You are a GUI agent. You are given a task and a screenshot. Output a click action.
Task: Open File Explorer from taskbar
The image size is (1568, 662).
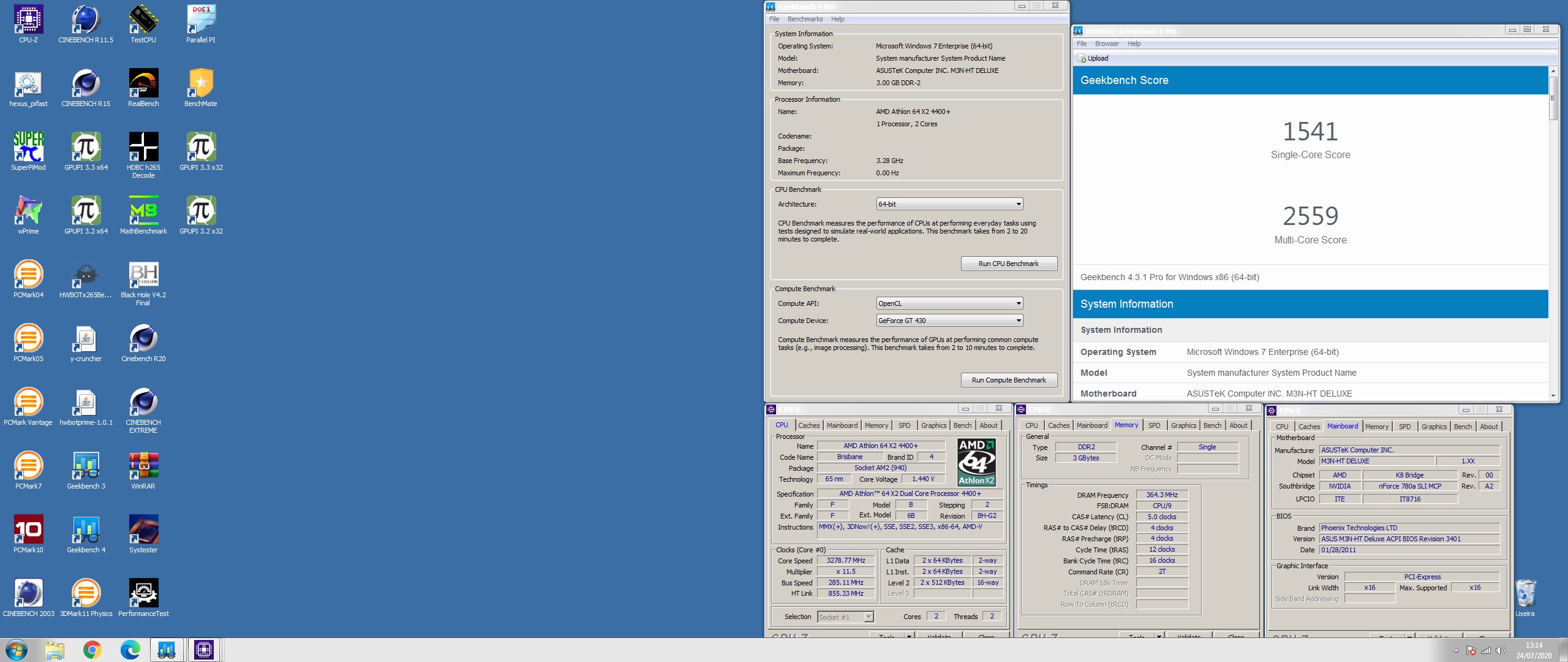55,650
